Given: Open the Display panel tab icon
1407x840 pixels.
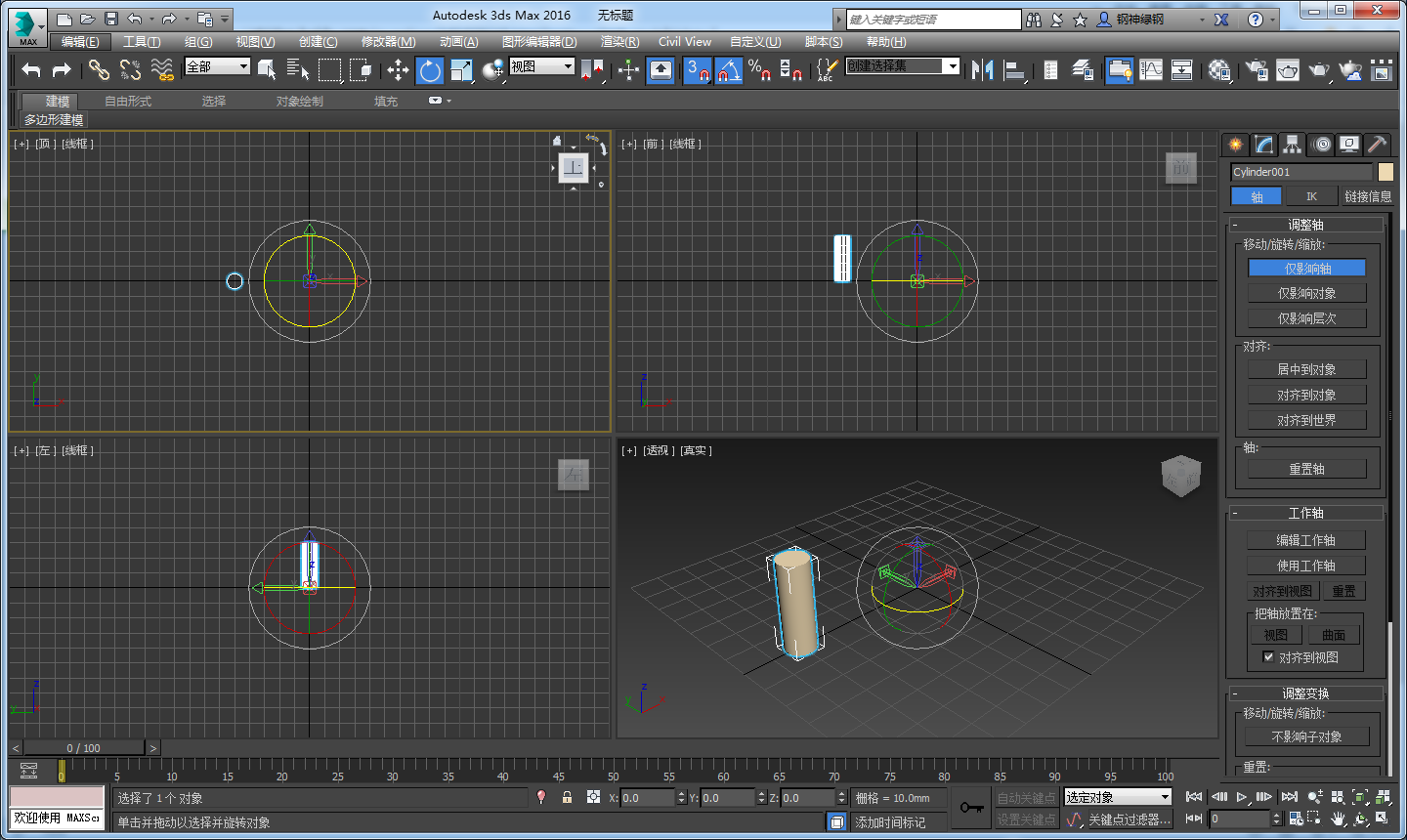Looking at the screenshot, I should (x=1349, y=145).
